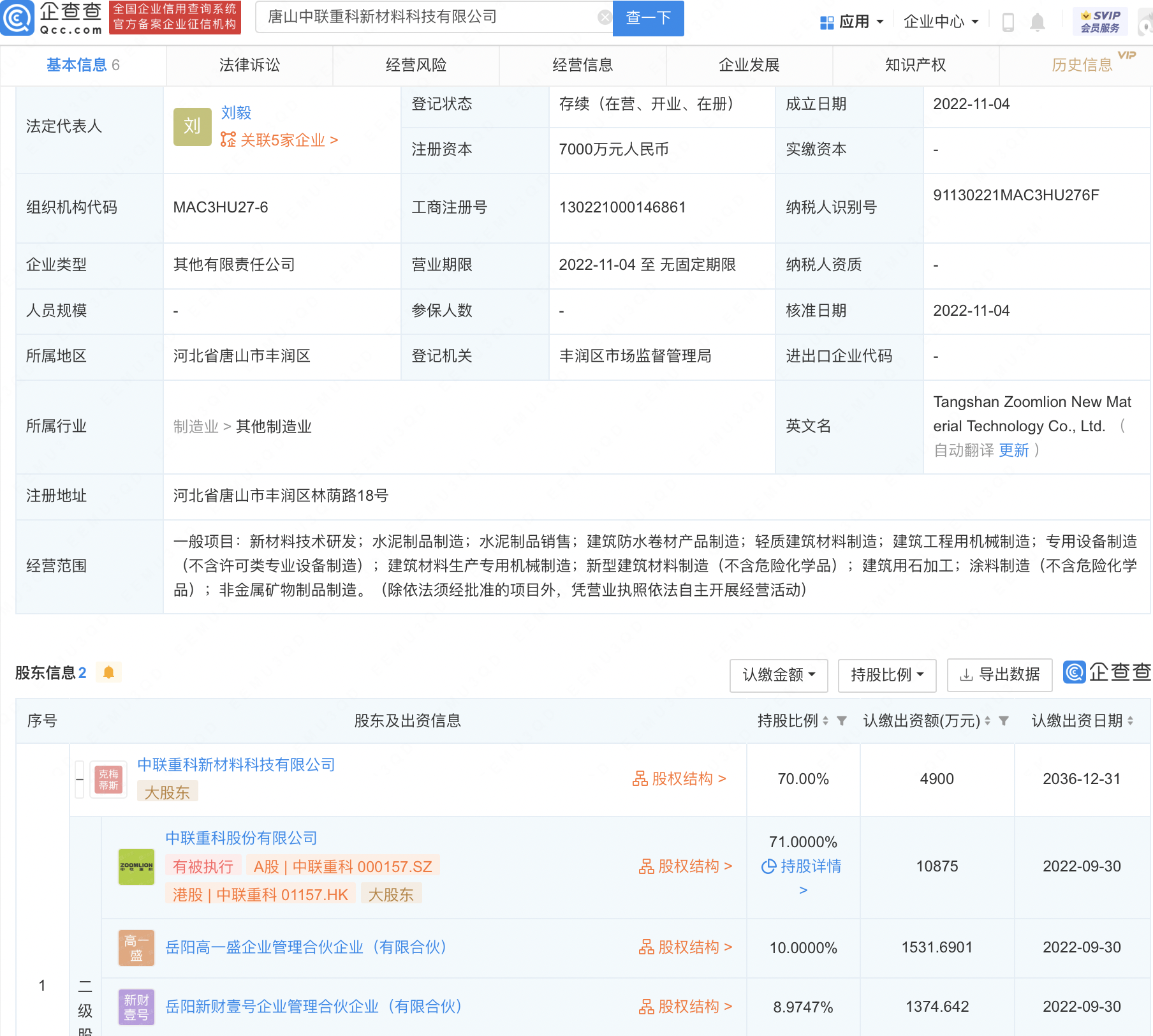The image size is (1153, 1036).
Task: Sort by 持股比例 column arrows
Action: [825, 721]
